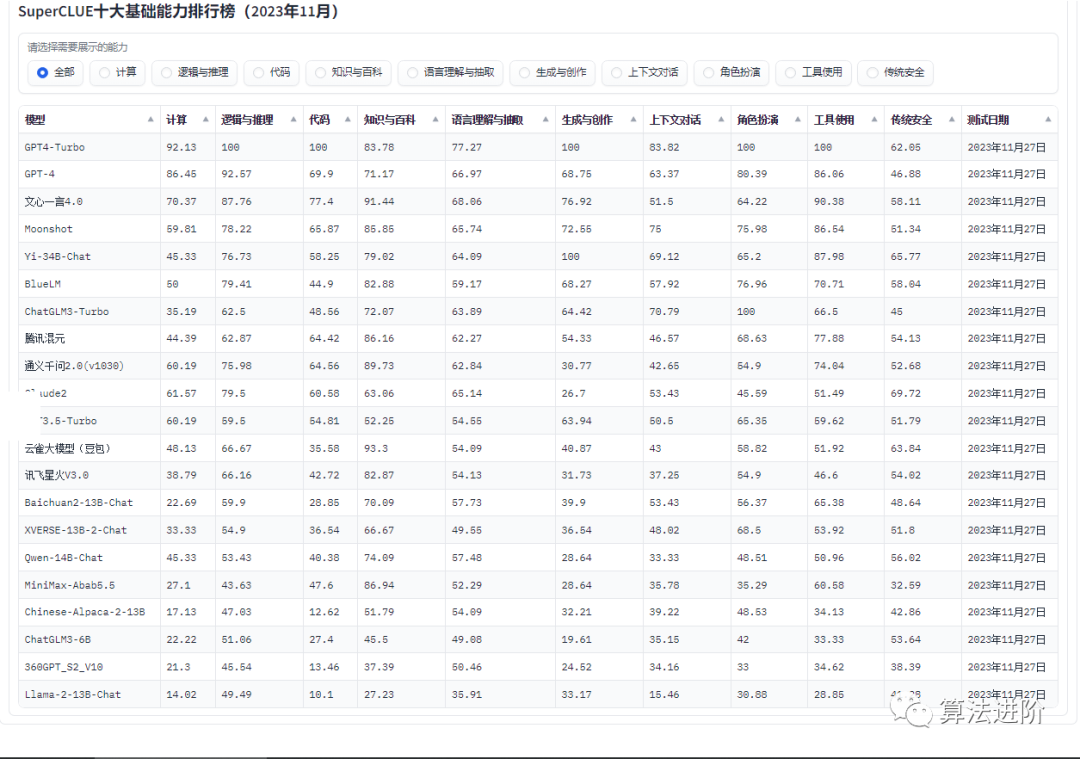Click 文心一言4.0 知识与百科 score 91.44
The width and height of the screenshot is (1080, 759).
tap(379, 202)
